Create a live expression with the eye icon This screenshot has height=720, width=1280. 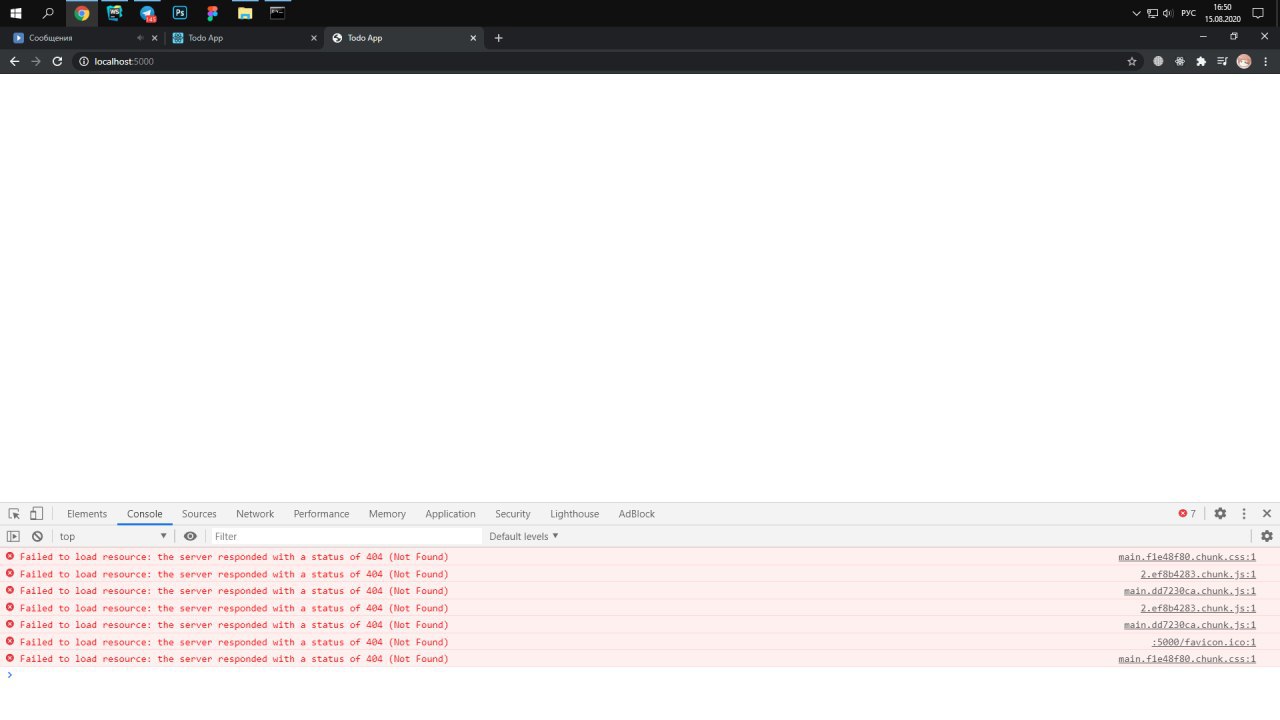coord(190,536)
